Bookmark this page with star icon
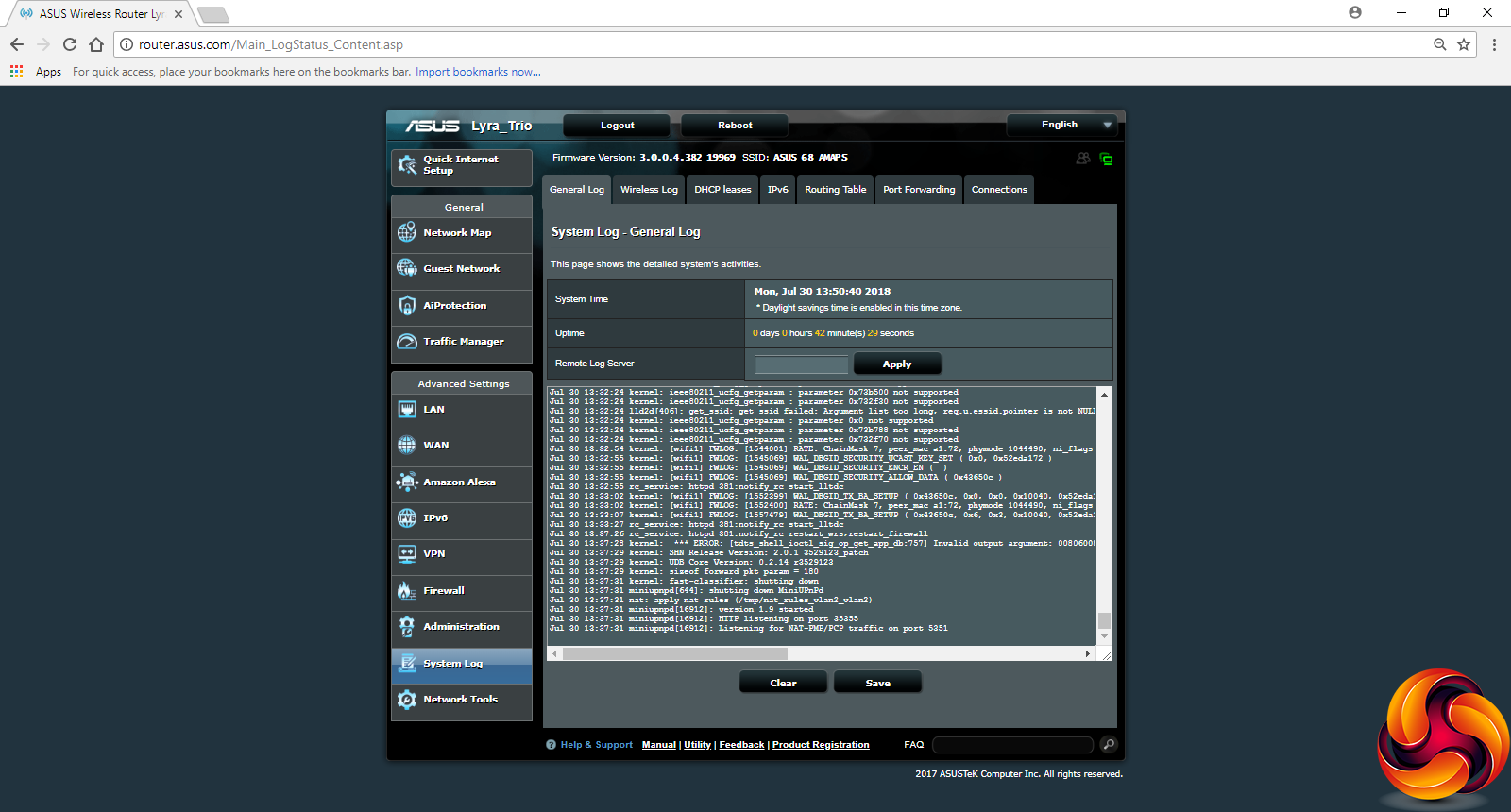This screenshot has height=812, width=1511. [x=1464, y=44]
